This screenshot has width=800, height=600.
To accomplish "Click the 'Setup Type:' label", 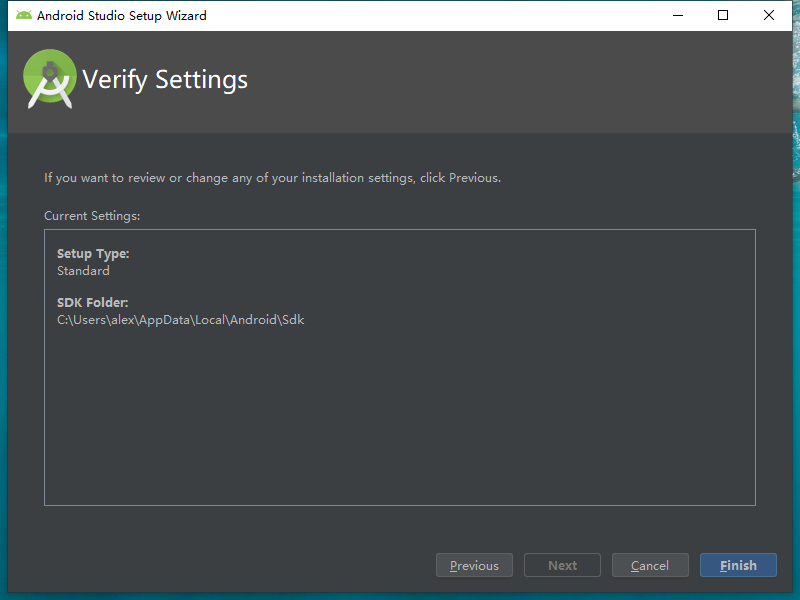I will pos(93,254).
